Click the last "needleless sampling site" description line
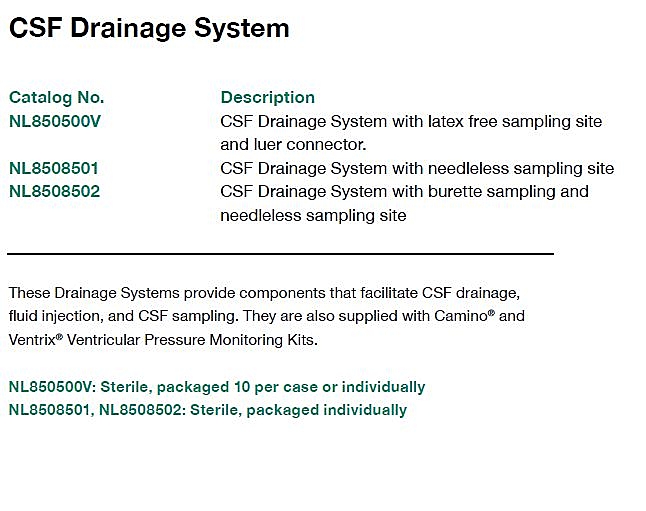This screenshot has width=646, height=511. click(x=313, y=215)
